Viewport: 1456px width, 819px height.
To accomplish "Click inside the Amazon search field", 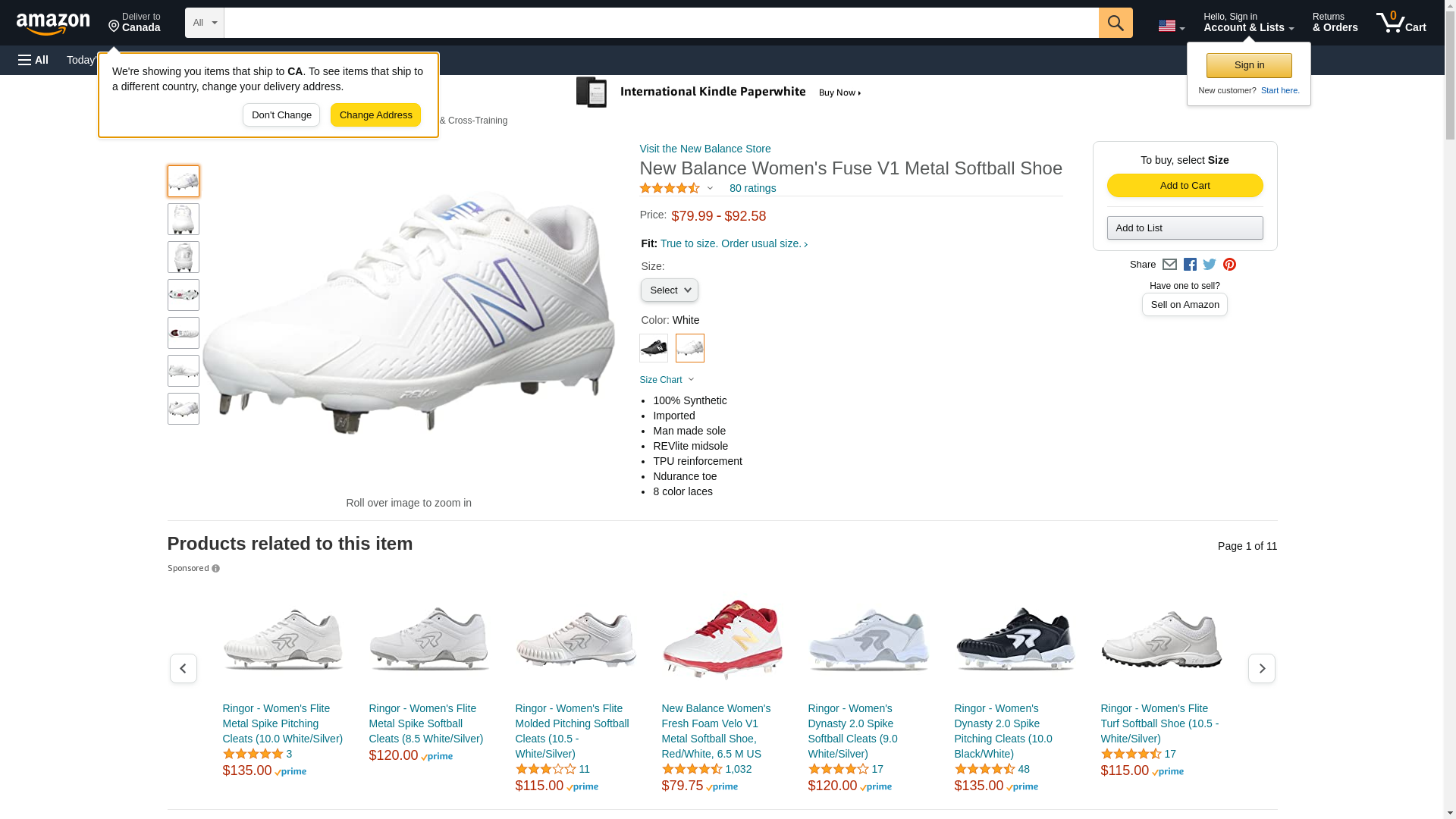I will pos(661,23).
